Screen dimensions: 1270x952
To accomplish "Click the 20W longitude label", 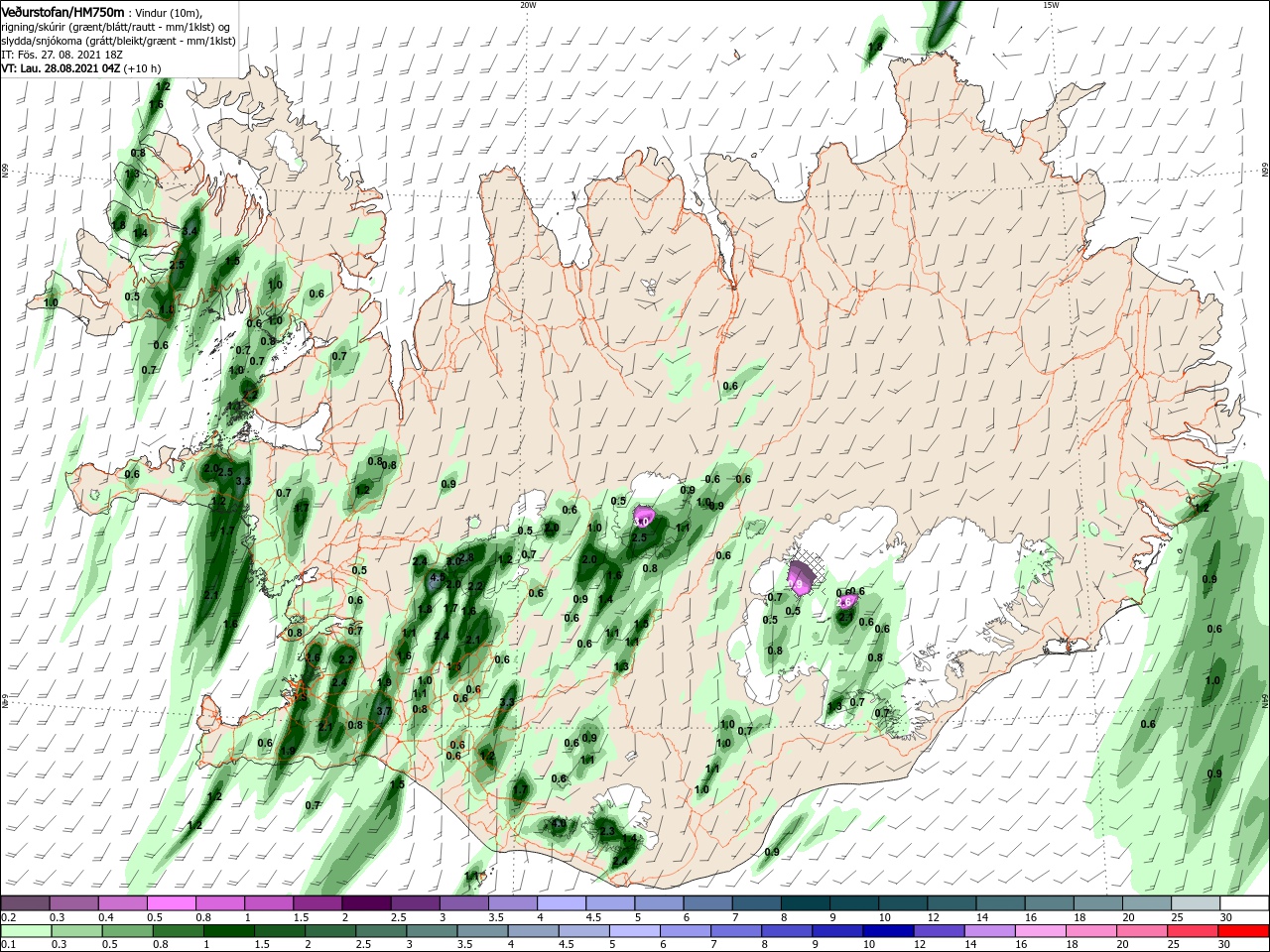I will (528, 5).
